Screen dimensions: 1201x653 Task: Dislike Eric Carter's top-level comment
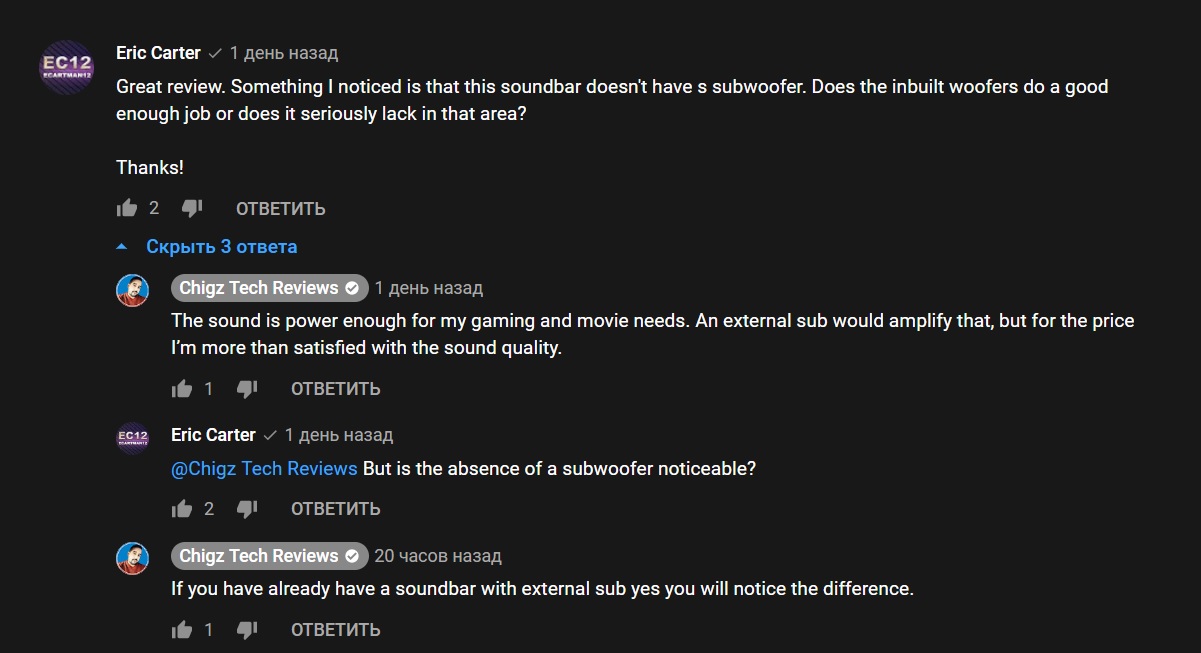point(192,208)
